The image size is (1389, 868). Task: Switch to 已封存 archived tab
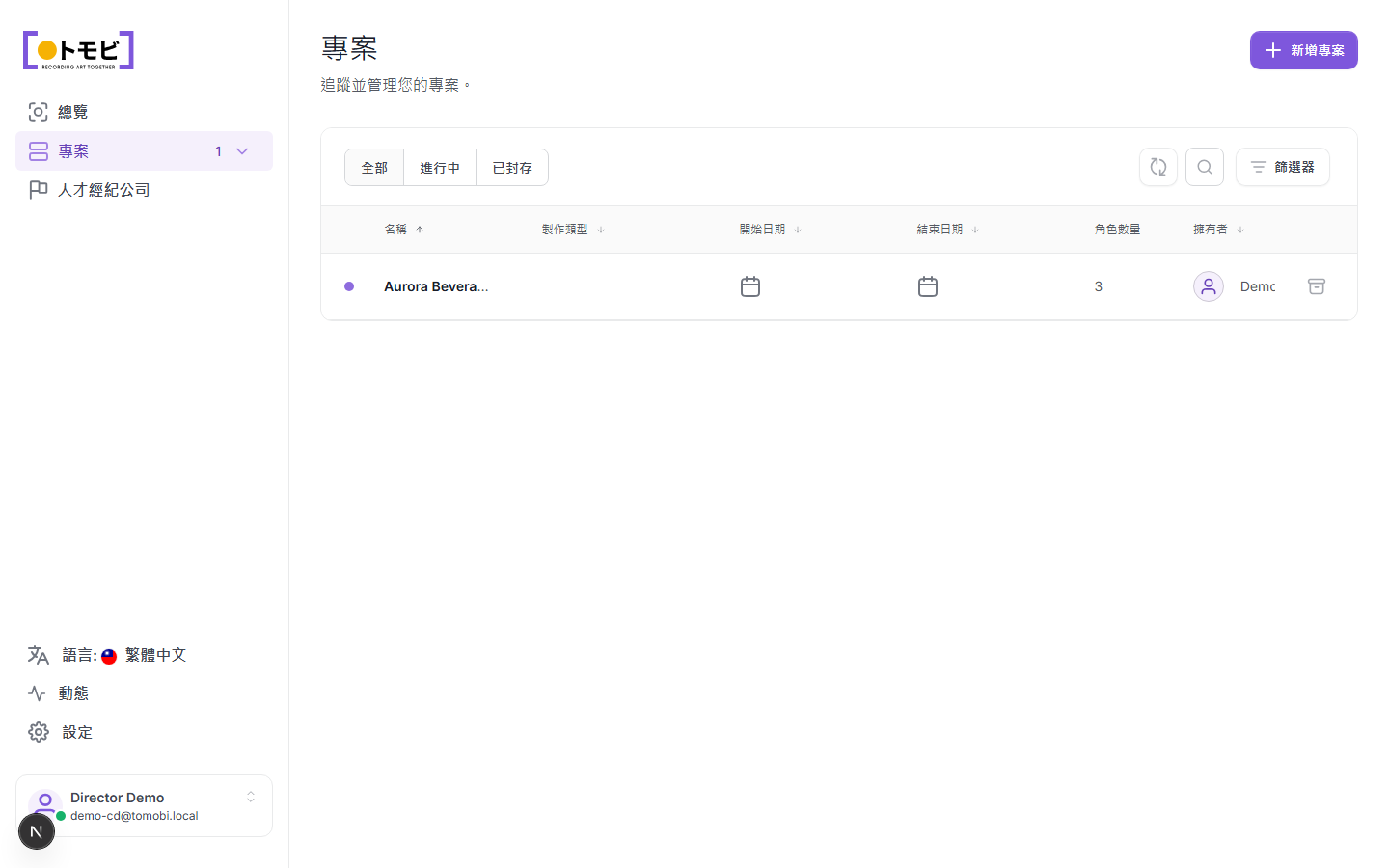click(x=512, y=168)
